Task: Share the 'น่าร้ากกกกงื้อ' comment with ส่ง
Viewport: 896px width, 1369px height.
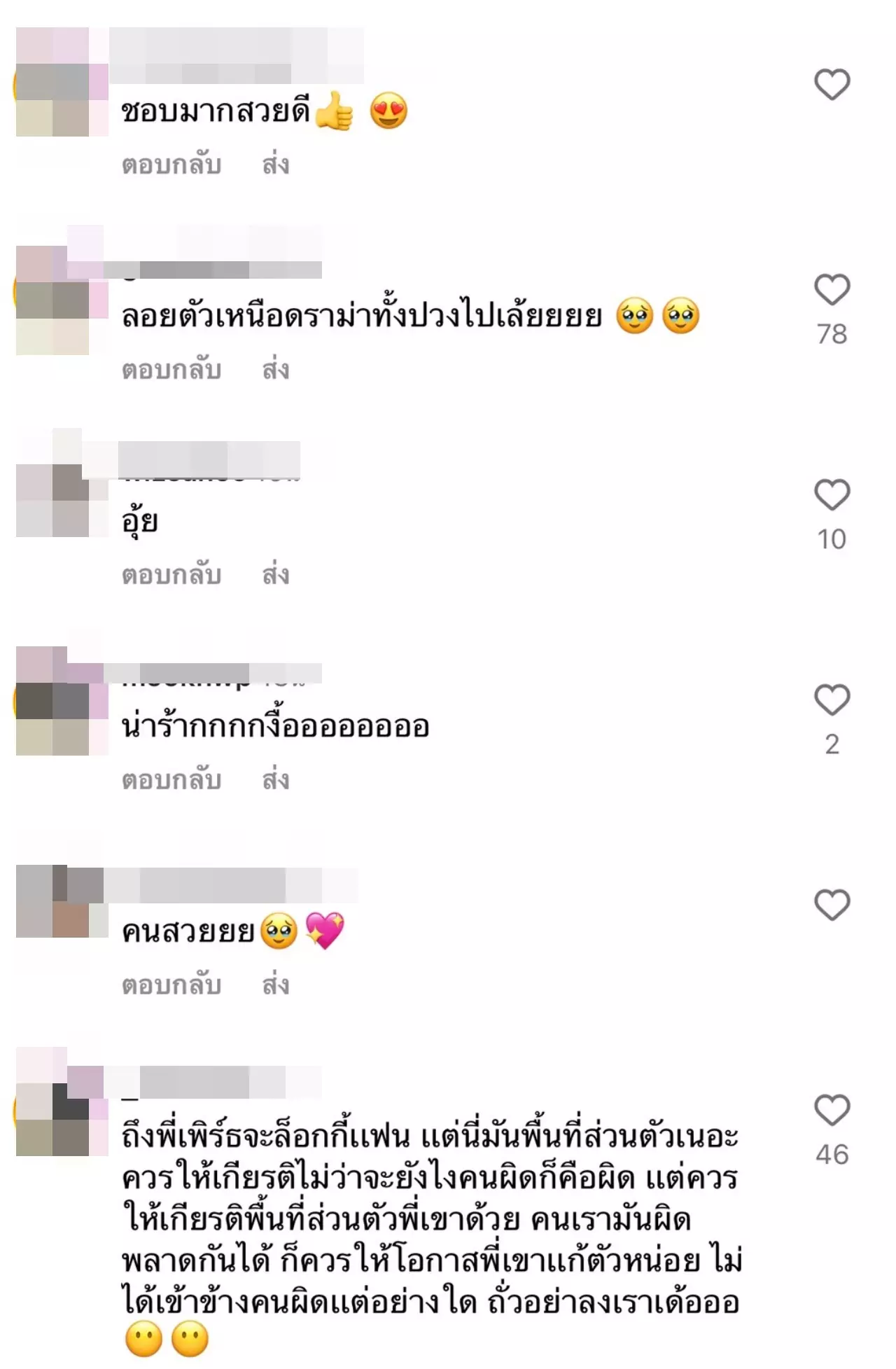Action: click(x=276, y=780)
